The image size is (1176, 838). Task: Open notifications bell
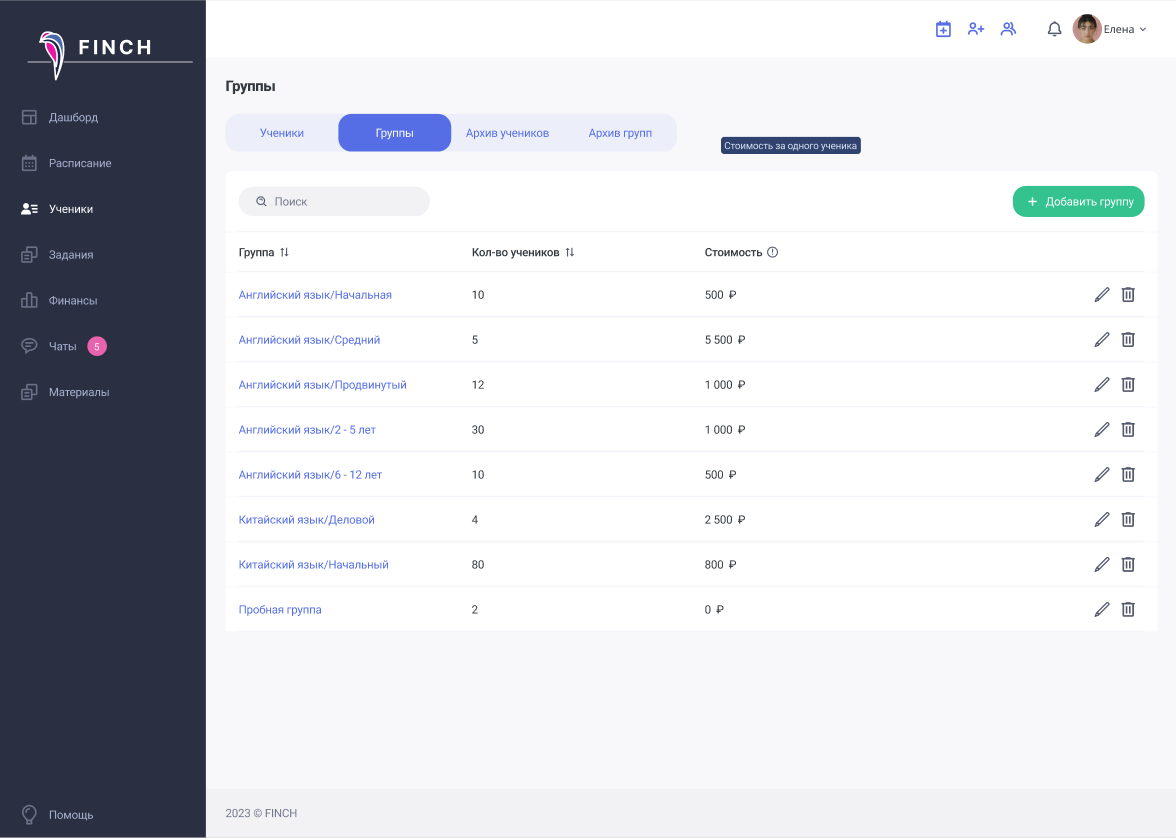point(1054,29)
